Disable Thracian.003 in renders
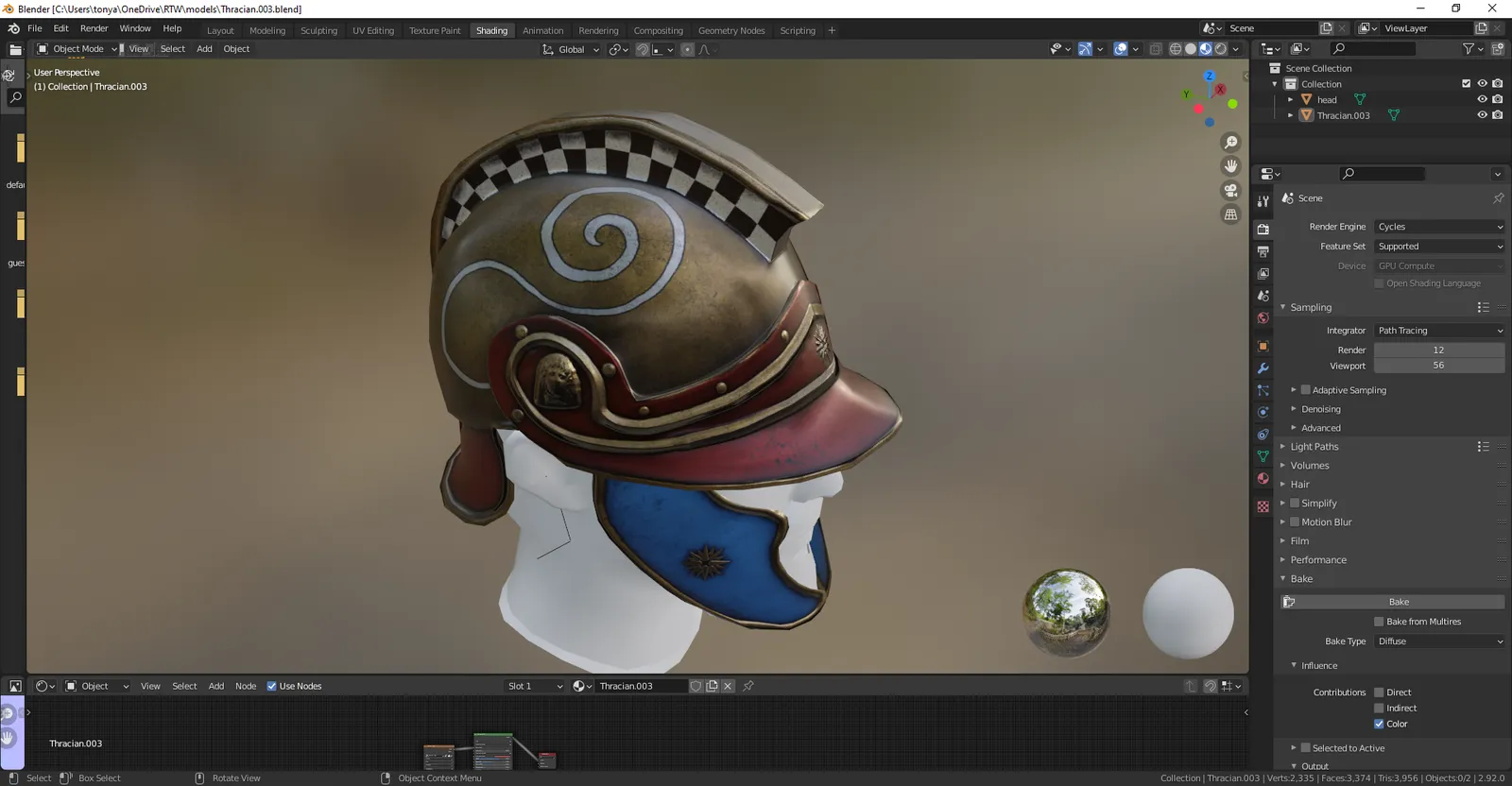Image resolution: width=1512 pixels, height=786 pixels. coord(1497,115)
